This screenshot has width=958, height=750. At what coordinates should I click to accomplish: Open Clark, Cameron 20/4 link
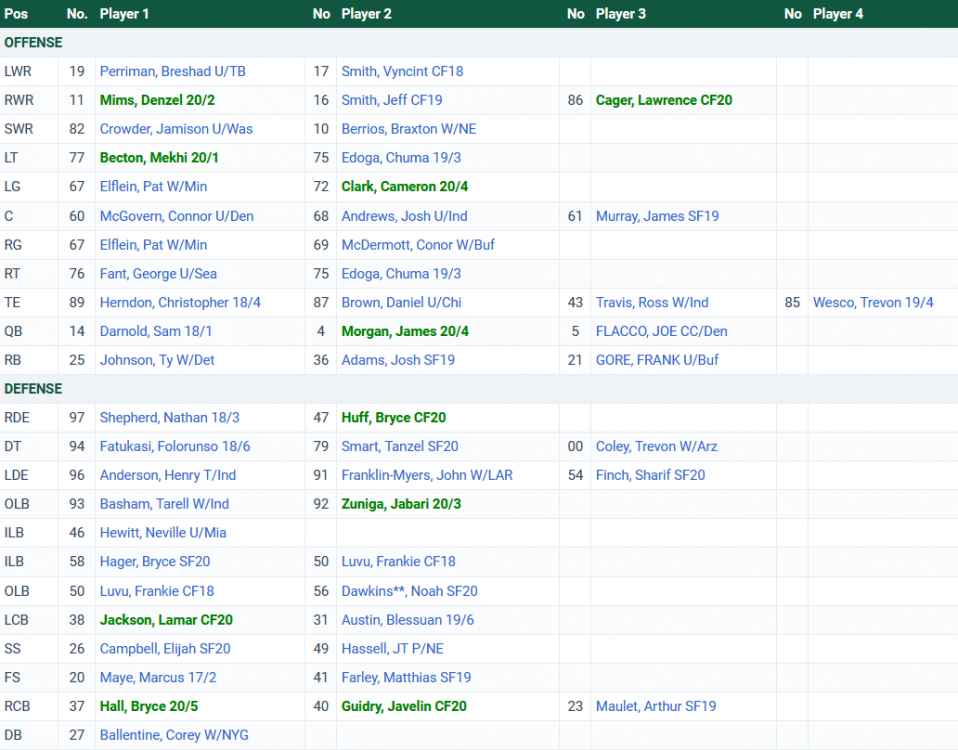coord(404,186)
